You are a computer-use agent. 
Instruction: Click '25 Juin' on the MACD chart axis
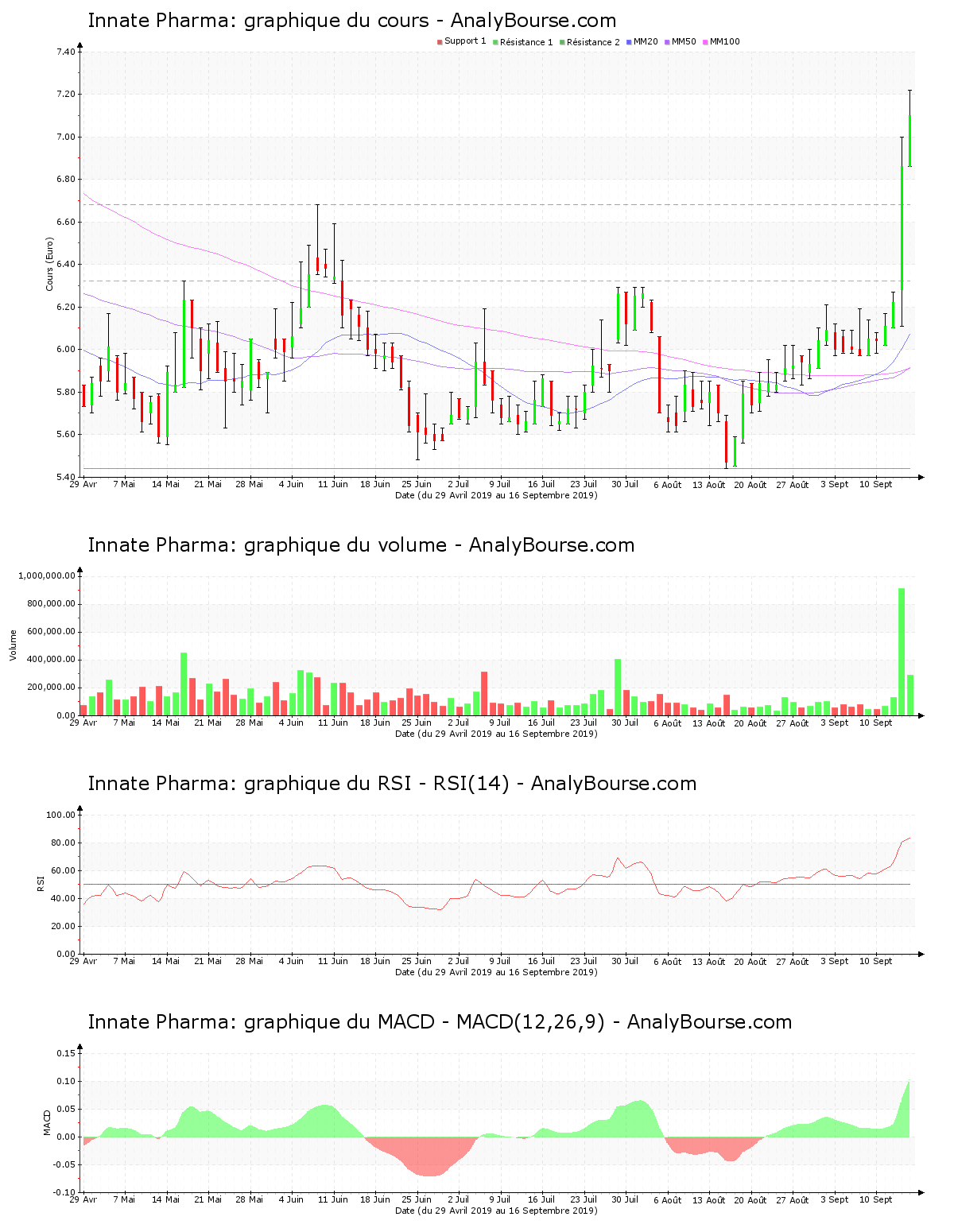point(417,1199)
